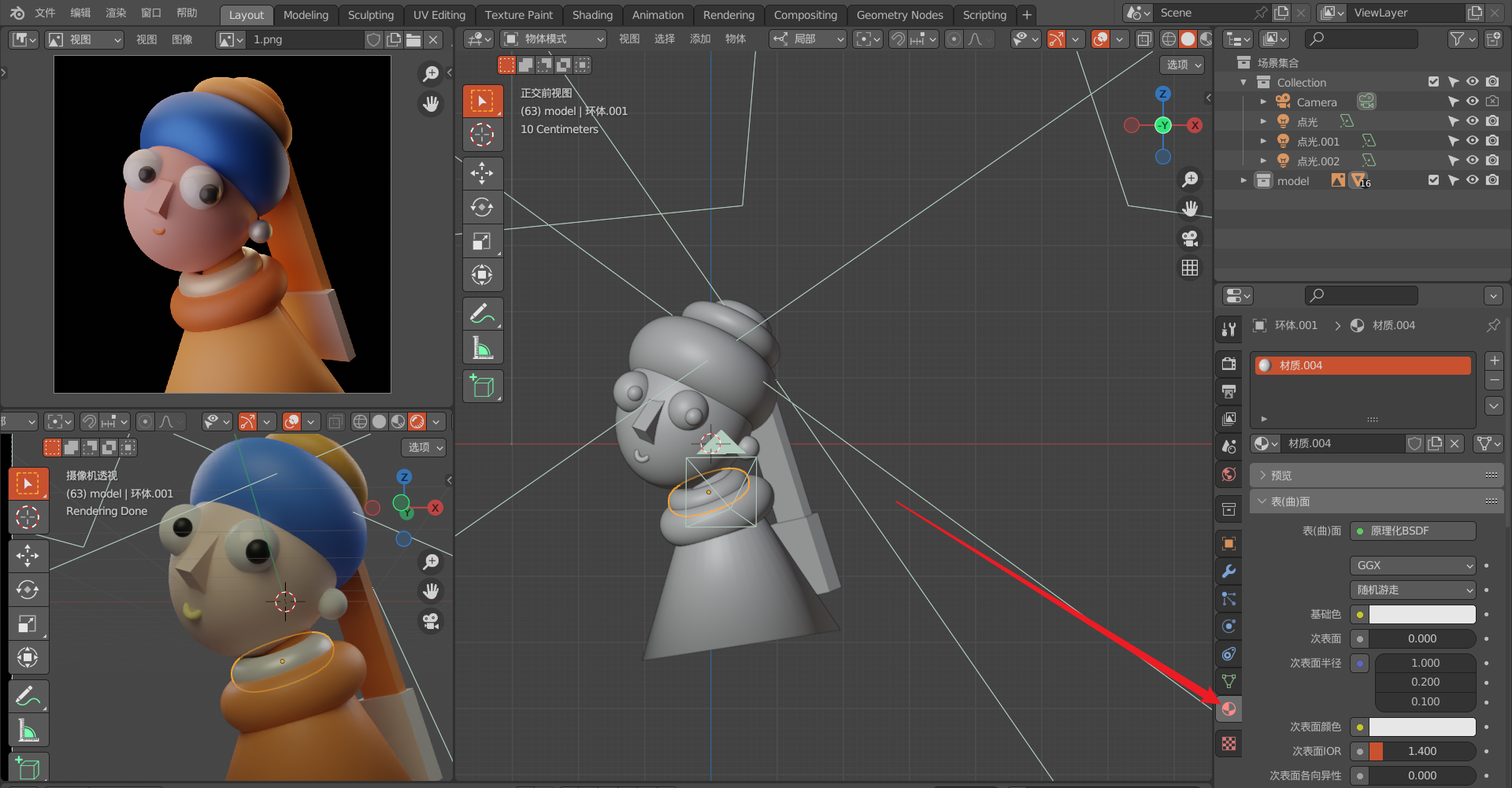Open the 随机游走 subsurface method dropdown
Screen dimensions: 1512x788
point(1413,590)
